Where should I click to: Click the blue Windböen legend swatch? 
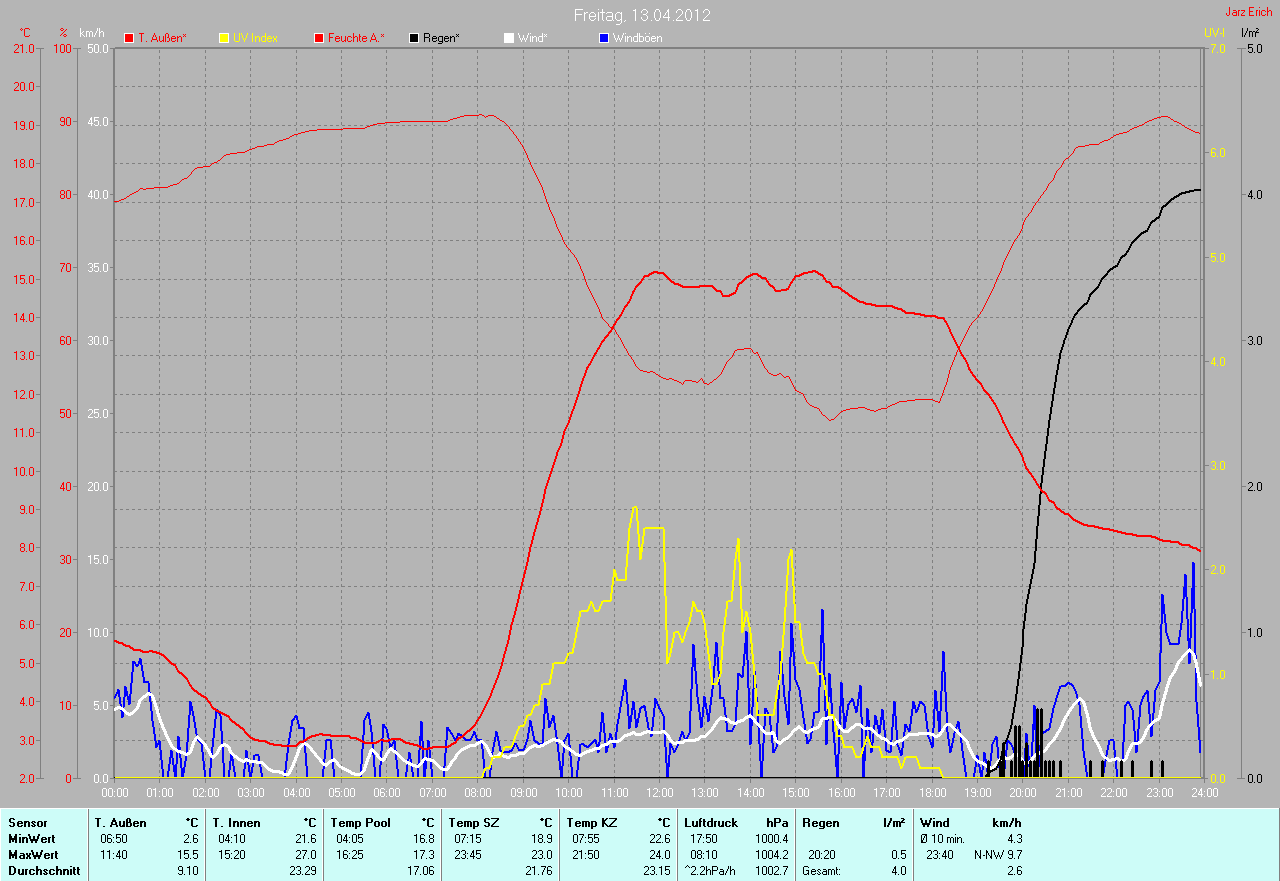tap(603, 38)
